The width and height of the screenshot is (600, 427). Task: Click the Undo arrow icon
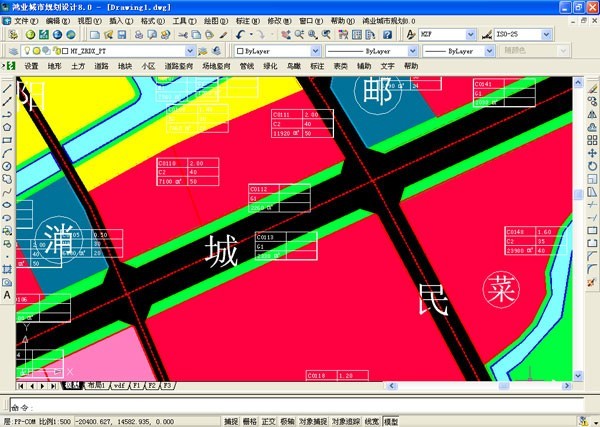point(240,35)
